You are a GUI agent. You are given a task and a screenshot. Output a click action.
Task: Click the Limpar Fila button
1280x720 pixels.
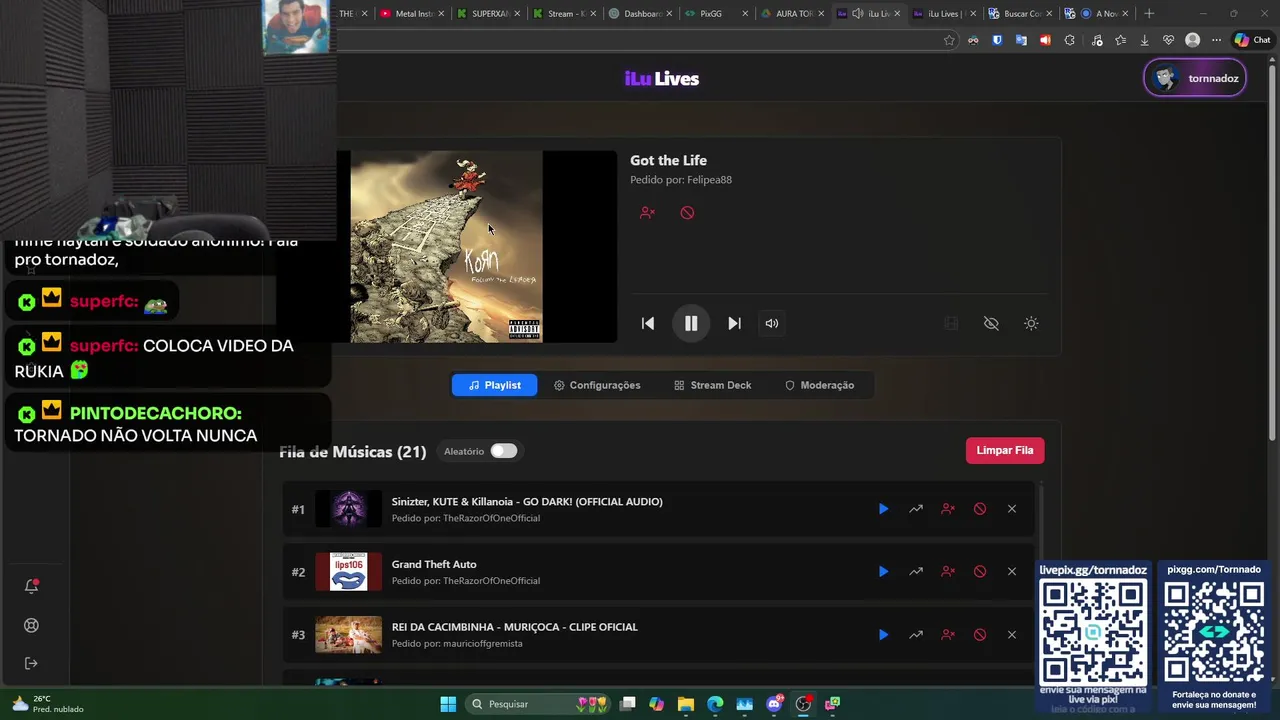[x=1005, y=450]
